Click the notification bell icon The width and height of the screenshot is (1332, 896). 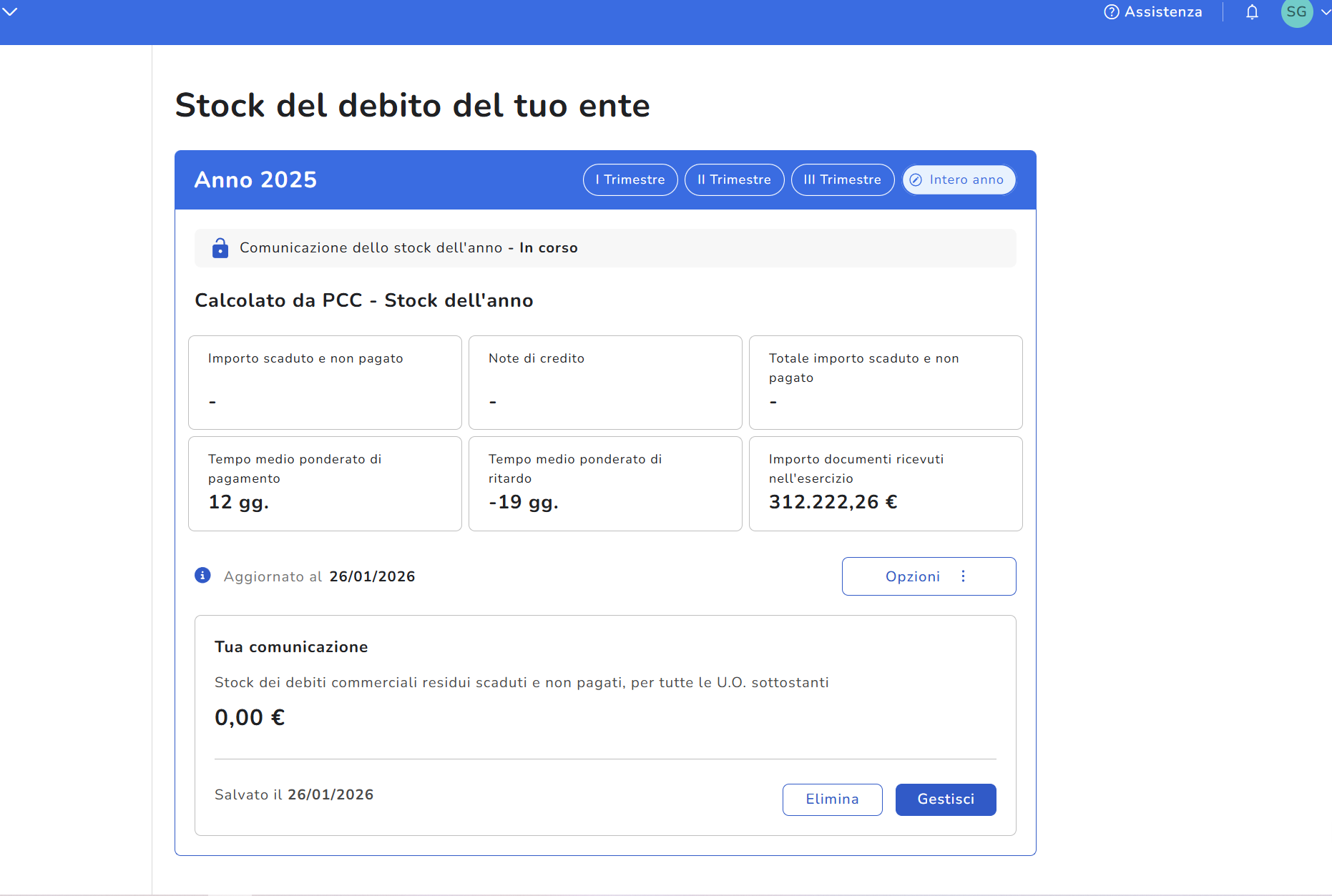[x=1252, y=12]
